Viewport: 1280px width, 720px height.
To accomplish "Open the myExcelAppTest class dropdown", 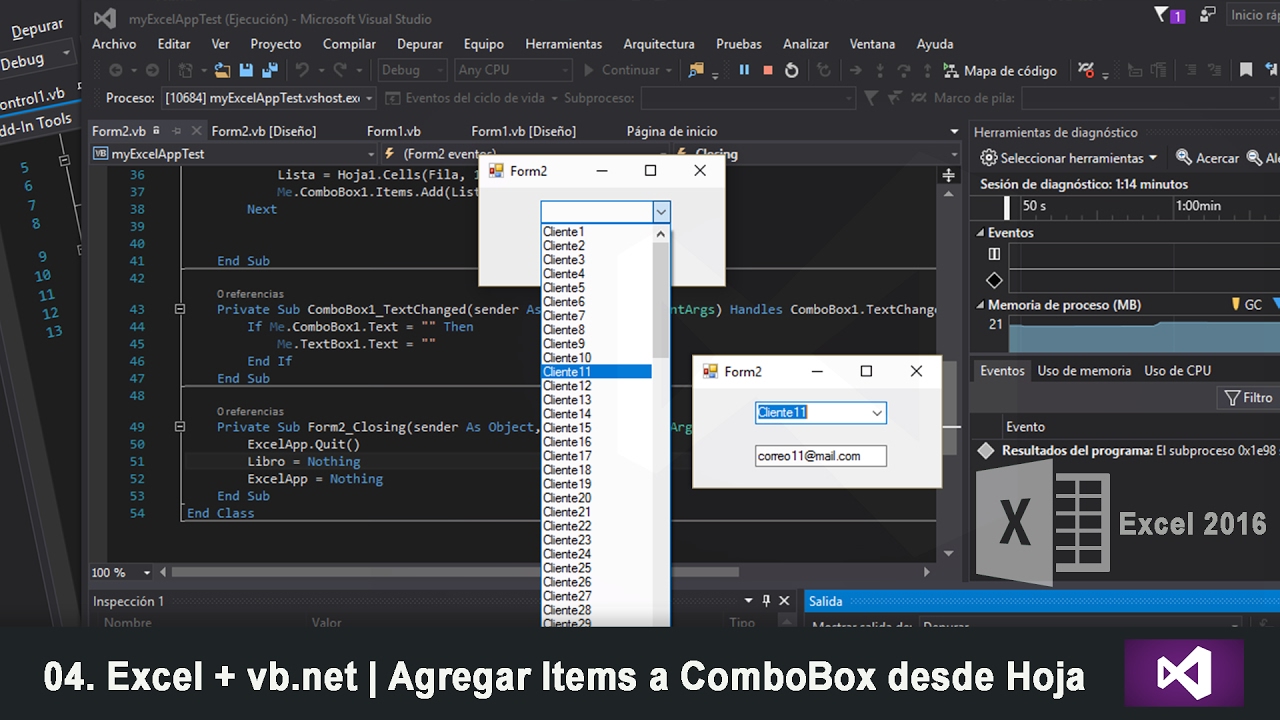I will pyautogui.click(x=233, y=154).
